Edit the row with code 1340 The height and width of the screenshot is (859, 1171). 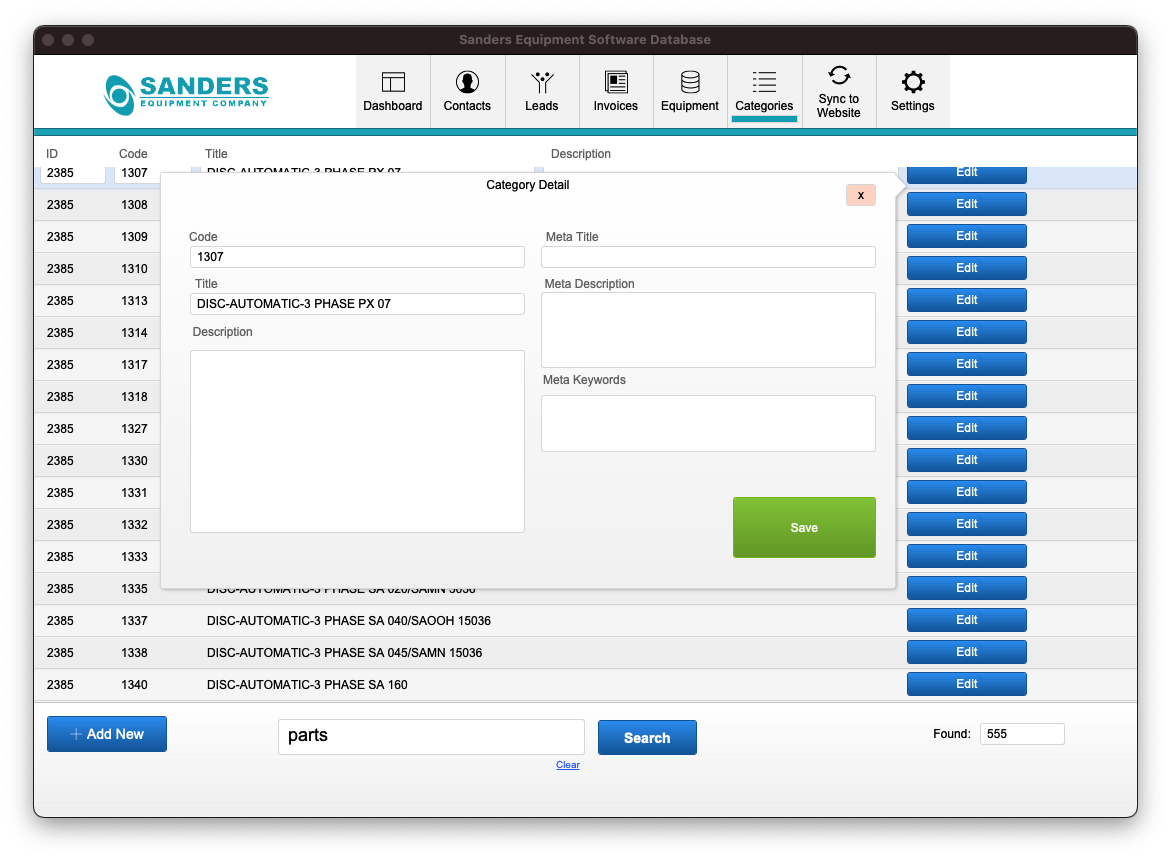pos(966,684)
